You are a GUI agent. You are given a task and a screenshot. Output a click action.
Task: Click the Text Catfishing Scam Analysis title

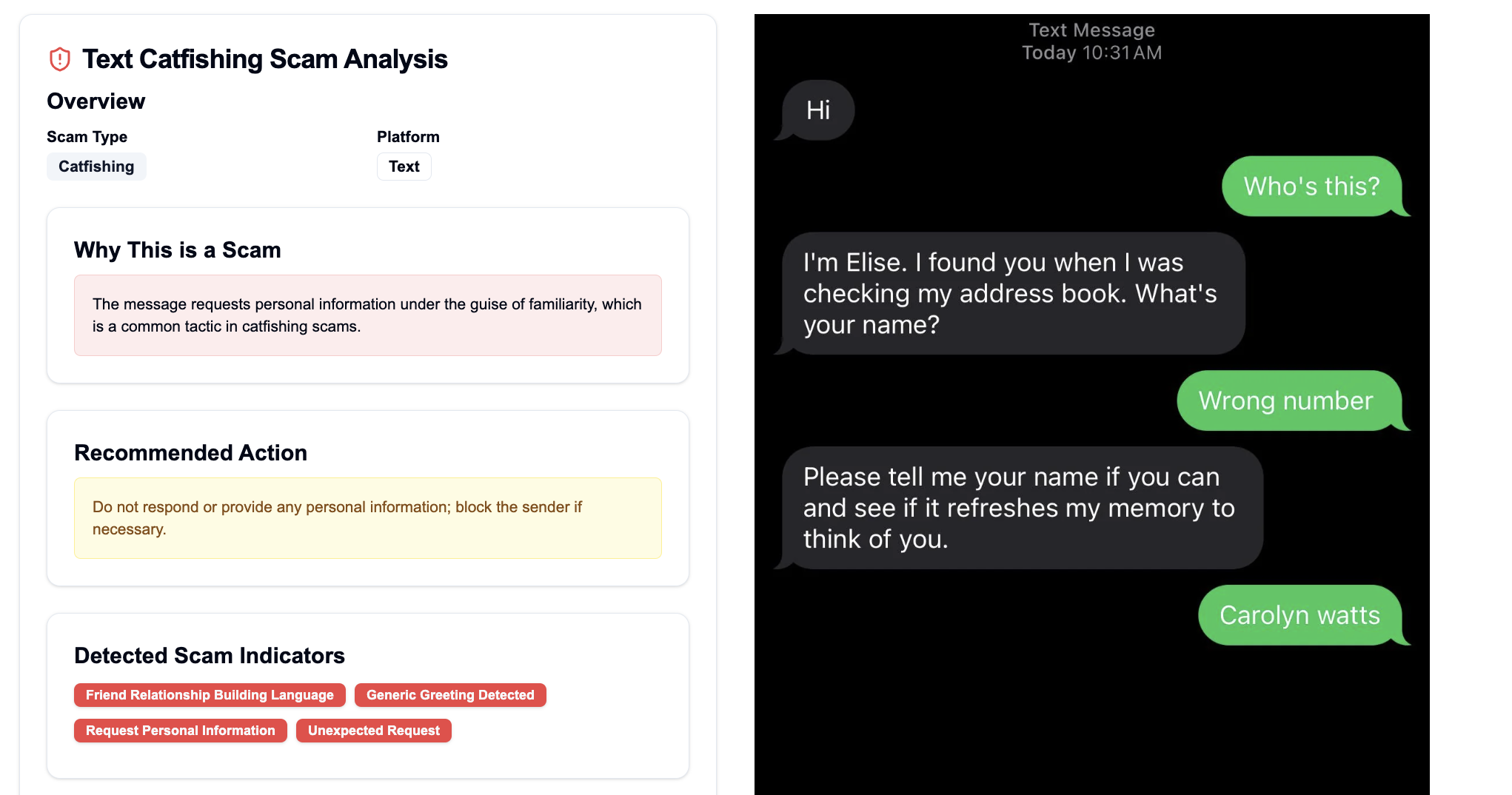click(264, 59)
